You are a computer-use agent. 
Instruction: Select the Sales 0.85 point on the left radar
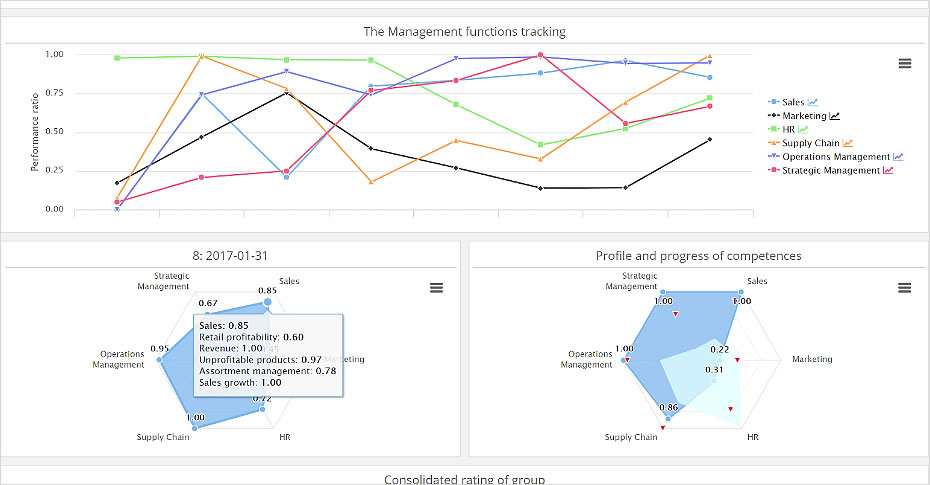(267, 301)
